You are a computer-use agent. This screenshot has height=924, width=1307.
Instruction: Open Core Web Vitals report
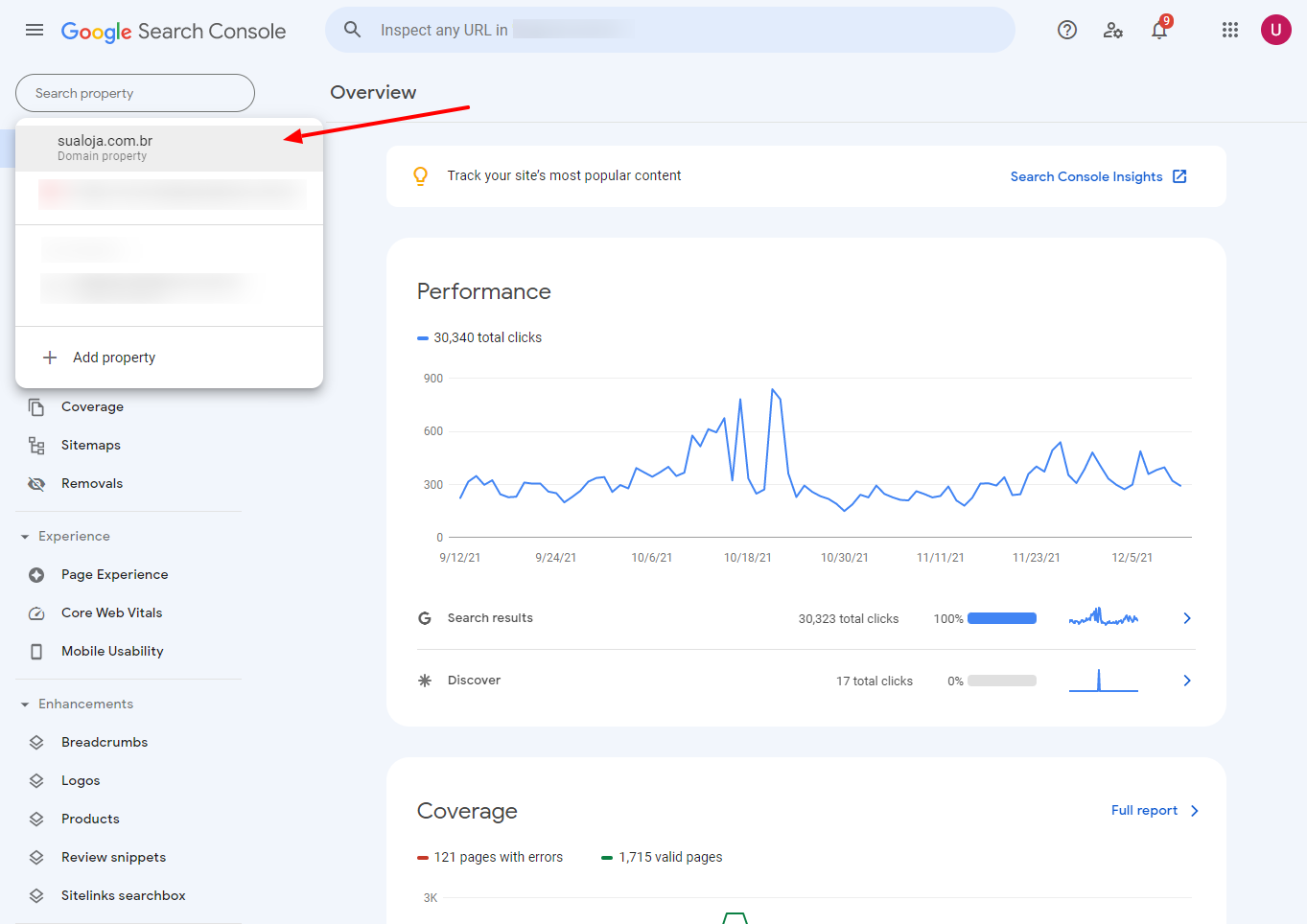112,612
